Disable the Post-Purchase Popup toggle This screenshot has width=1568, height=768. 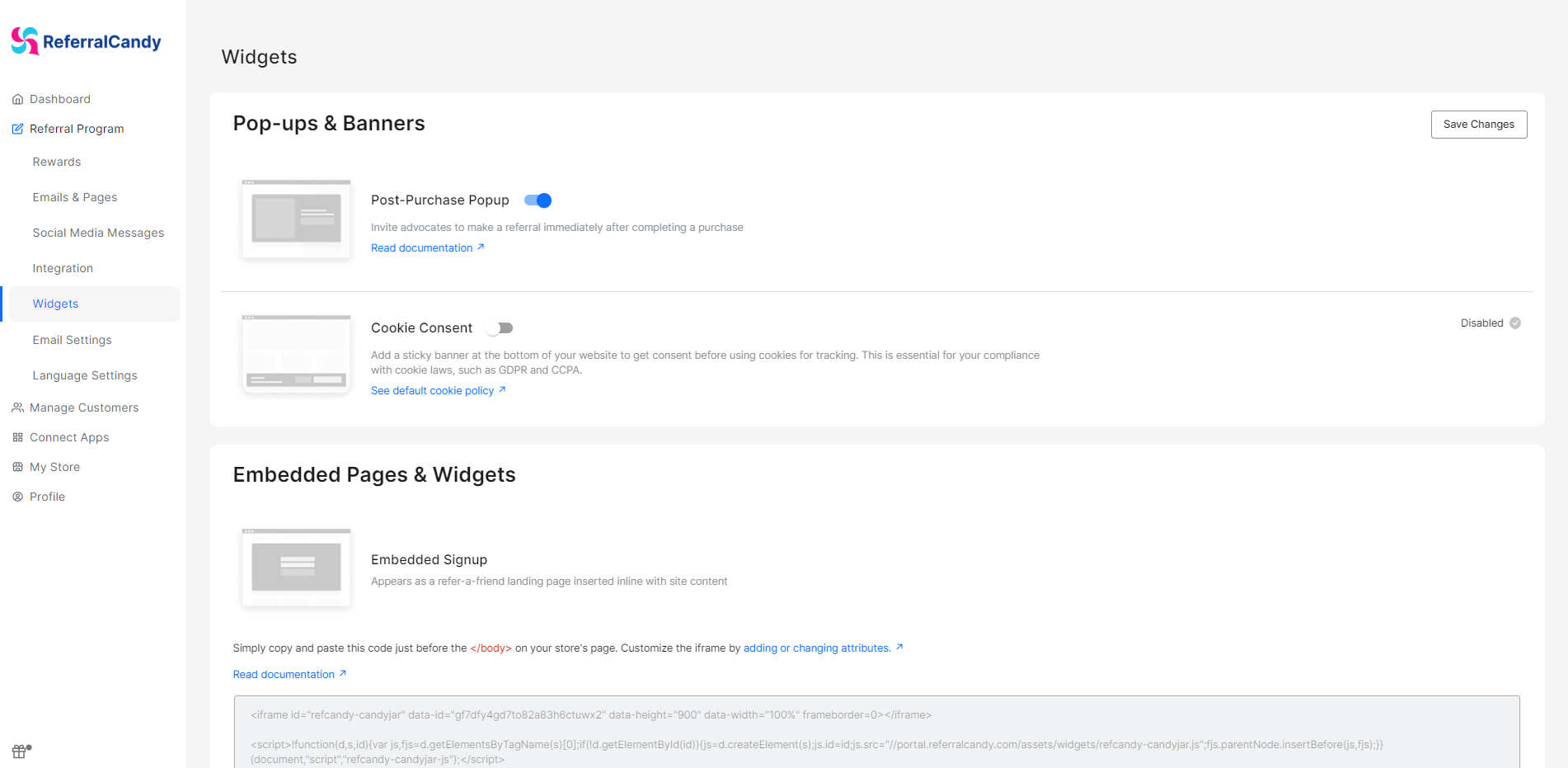click(537, 200)
